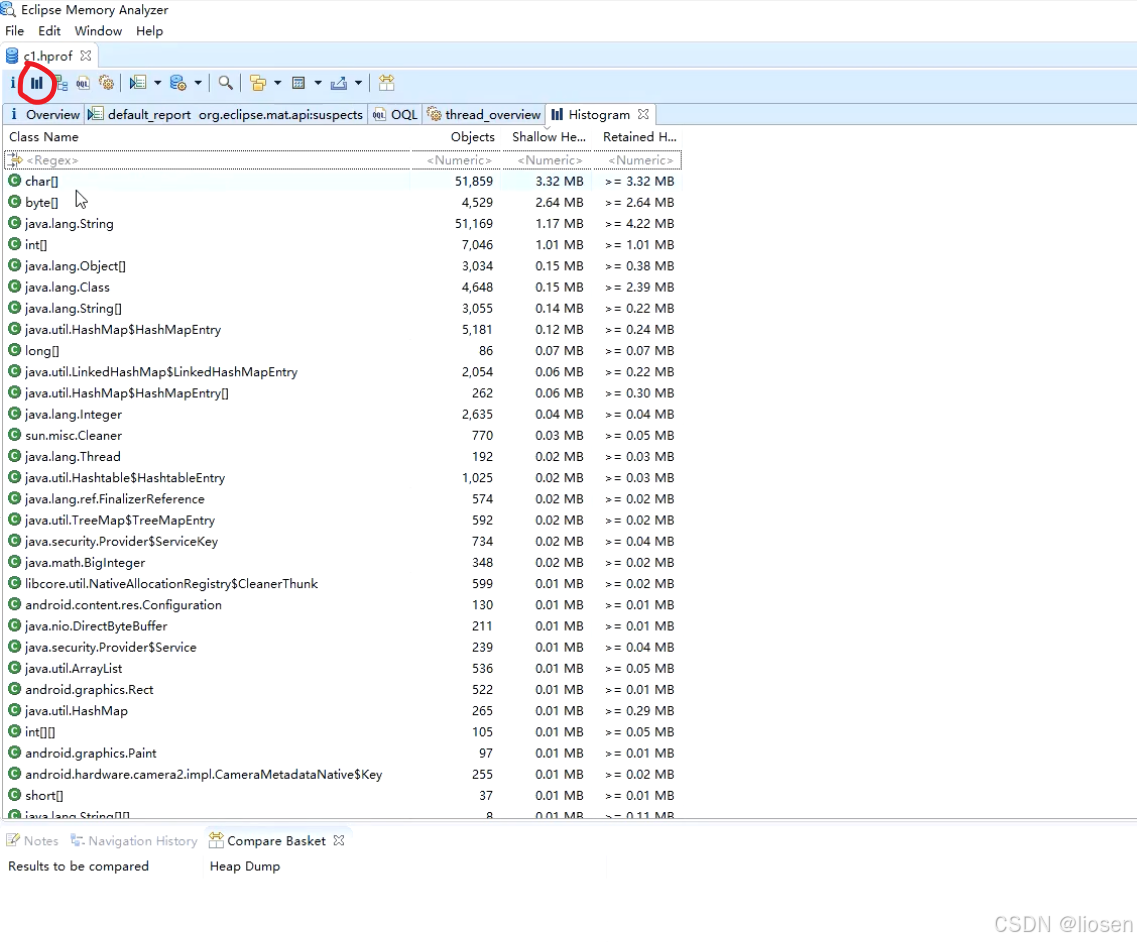Image resolution: width=1137 pixels, height=944 pixels.
Task: Select the long[] class row
Action: 343,350
